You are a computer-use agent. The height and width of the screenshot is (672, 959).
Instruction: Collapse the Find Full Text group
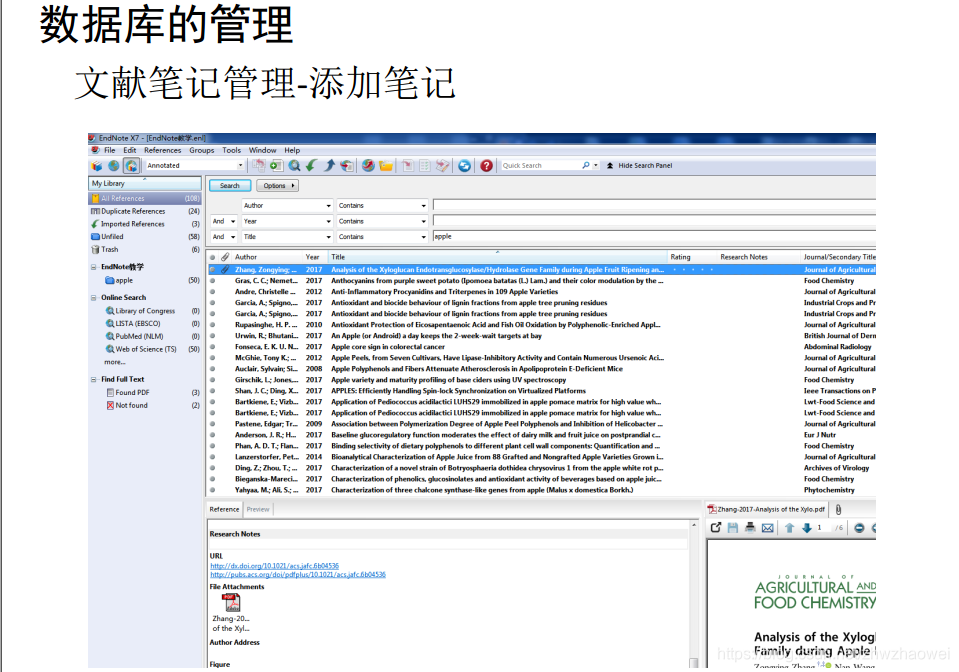tap(94, 380)
